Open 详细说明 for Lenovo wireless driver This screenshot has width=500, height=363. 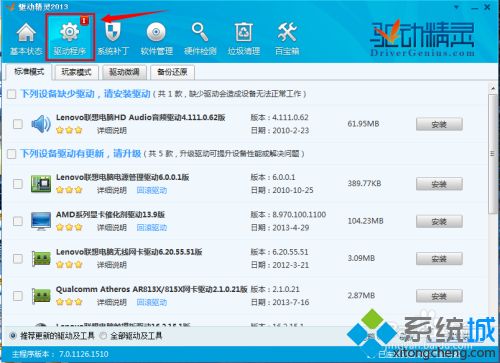point(112,265)
